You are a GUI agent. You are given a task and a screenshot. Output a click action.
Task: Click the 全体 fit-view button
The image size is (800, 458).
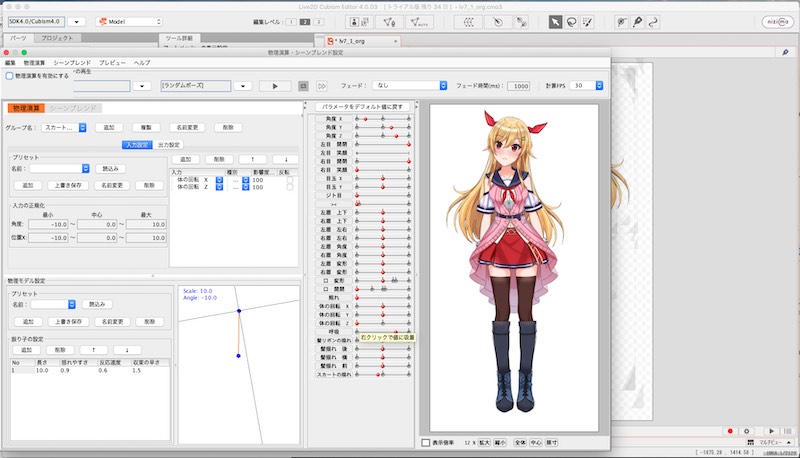pyautogui.click(x=520, y=443)
